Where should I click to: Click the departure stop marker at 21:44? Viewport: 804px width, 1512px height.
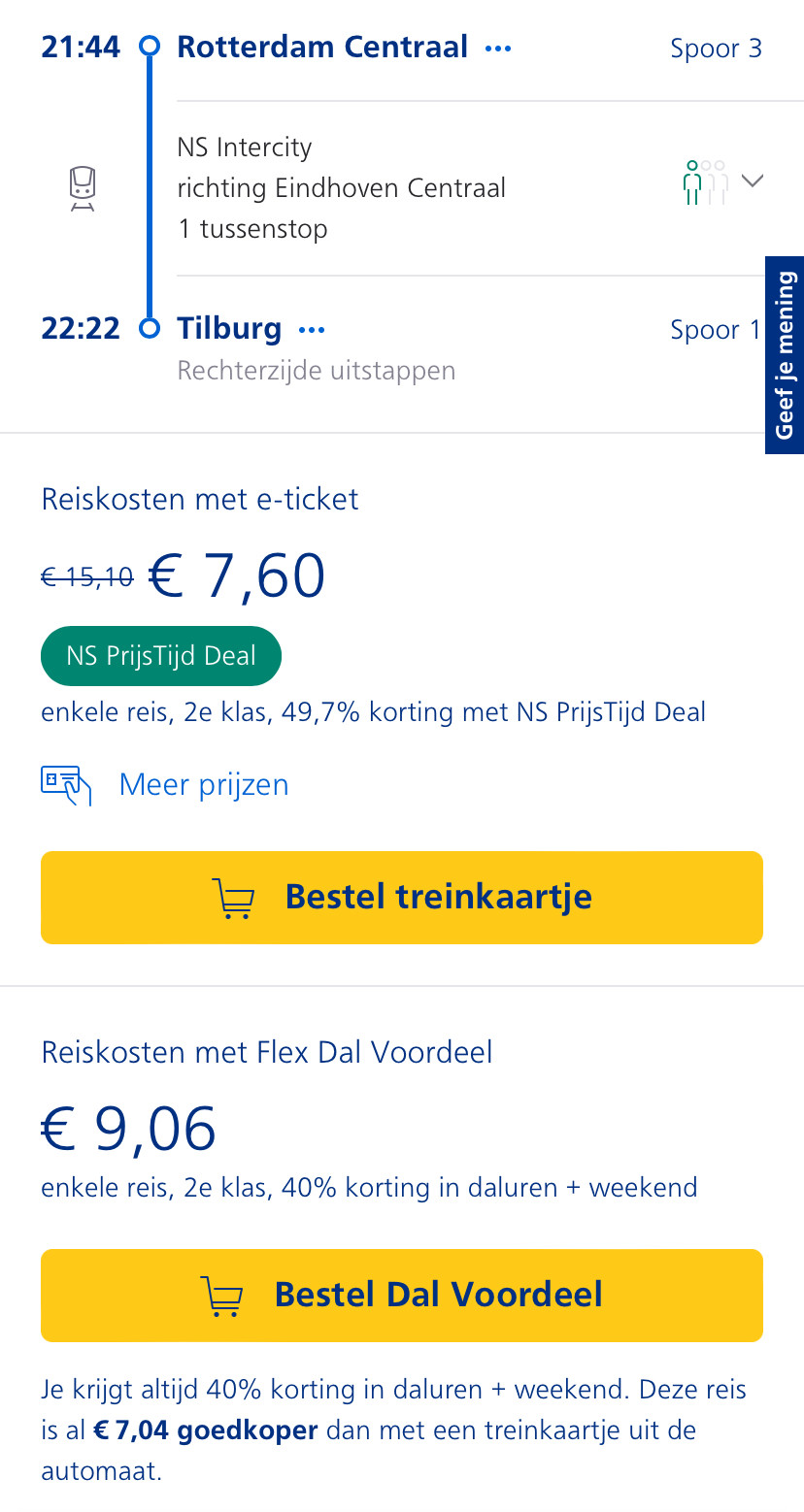(x=150, y=46)
